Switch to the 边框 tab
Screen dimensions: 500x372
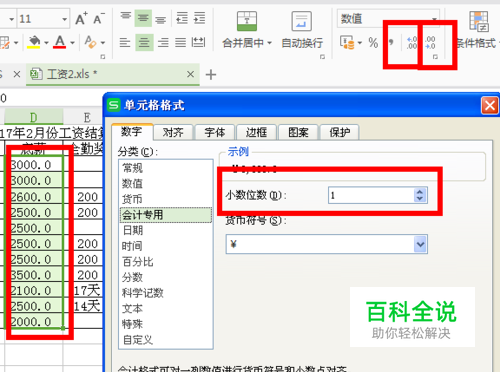[256, 133]
